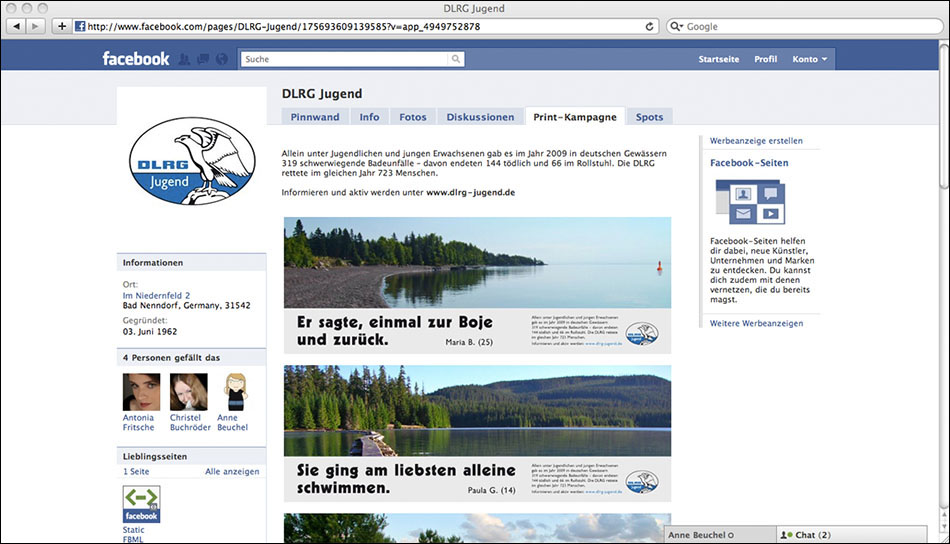Click the 4 Personen gefällt das heading
Screen dimensions: 950x544
pyautogui.click(x=171, y=357)
